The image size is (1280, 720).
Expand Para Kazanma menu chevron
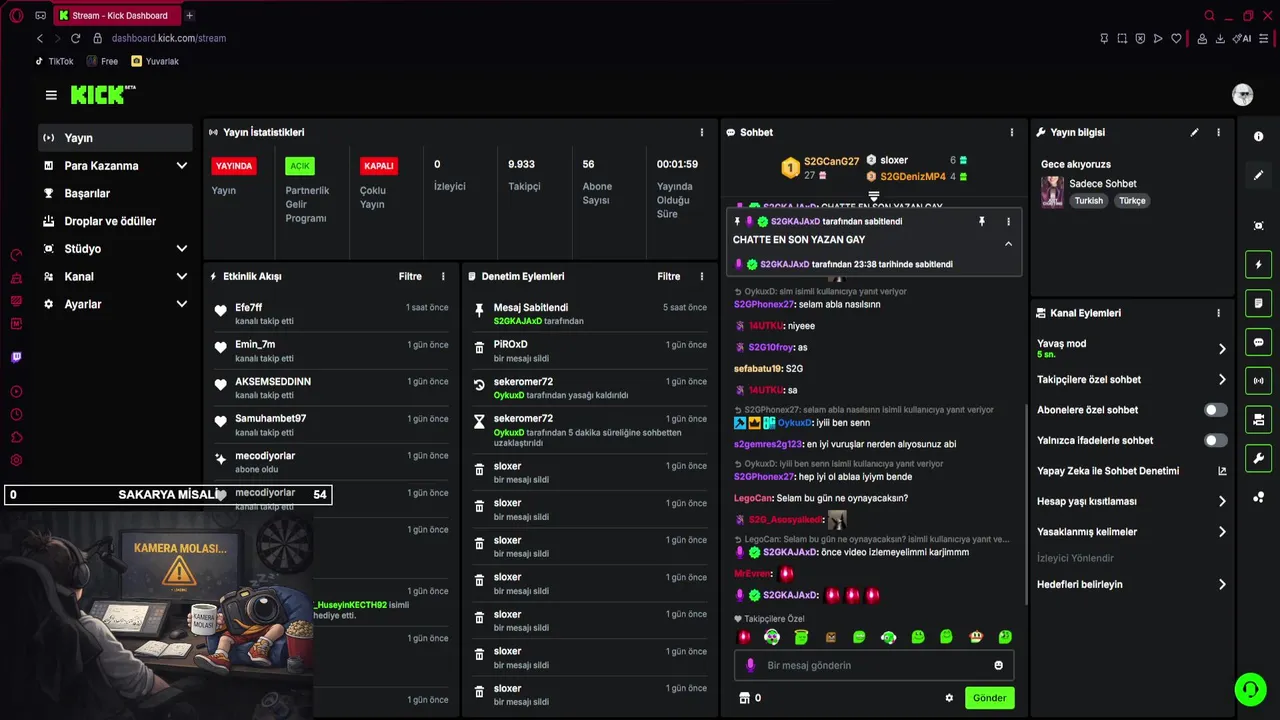tap(181, 166)
